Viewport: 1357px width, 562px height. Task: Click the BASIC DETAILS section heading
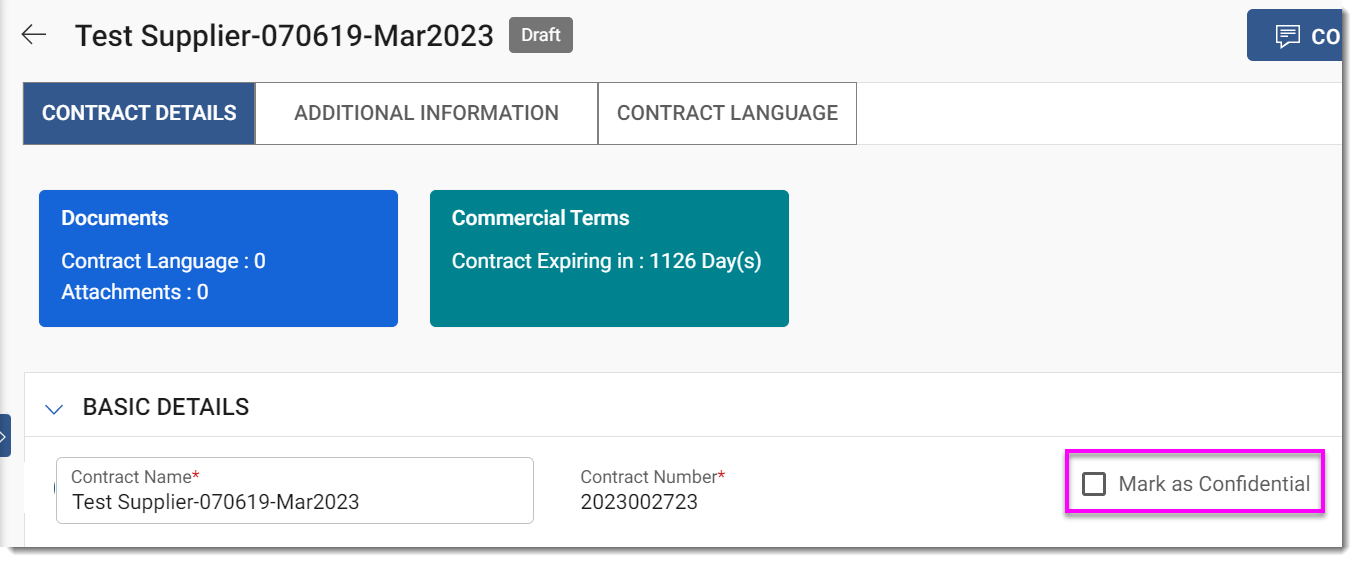166,407
